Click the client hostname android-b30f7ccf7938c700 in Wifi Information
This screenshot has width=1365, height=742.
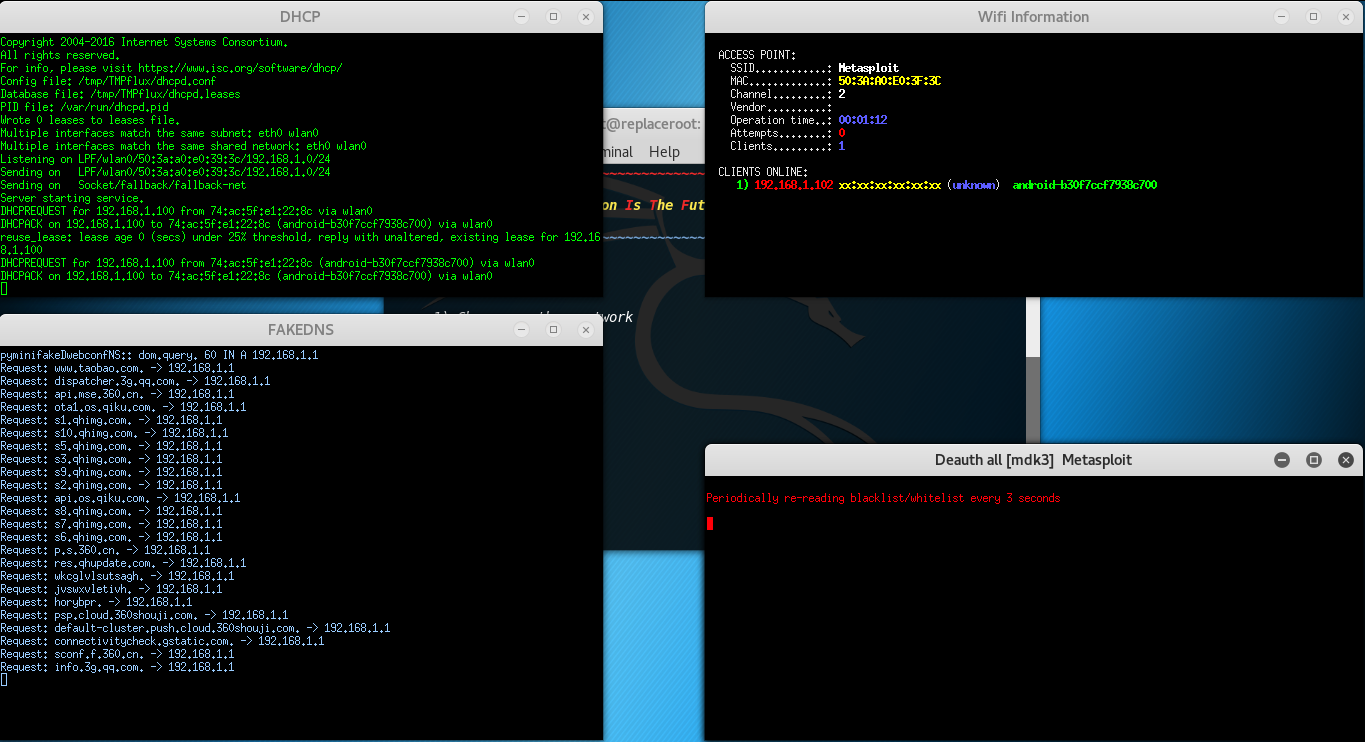point(1085,185)
